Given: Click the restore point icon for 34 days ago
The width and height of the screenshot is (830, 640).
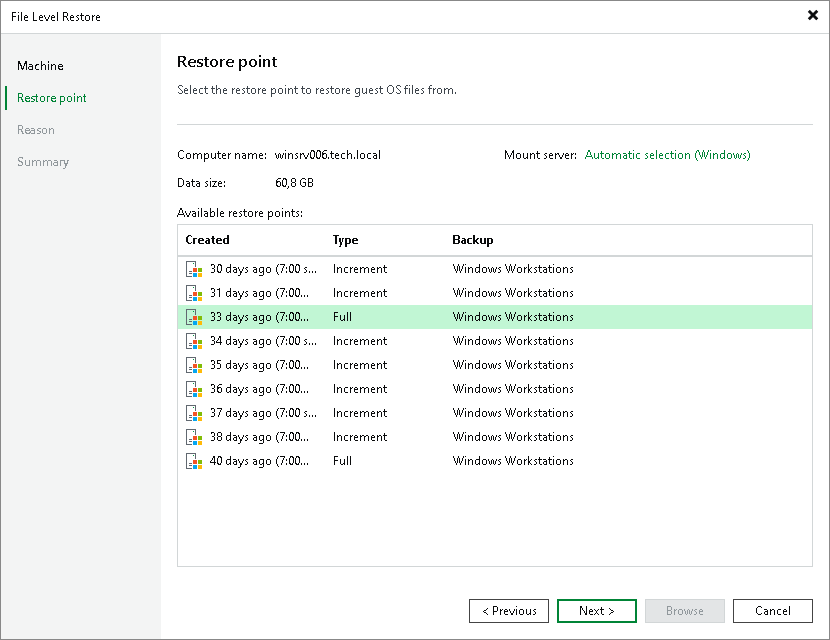Looking at the screenshot, I should (x=194, y=341).
